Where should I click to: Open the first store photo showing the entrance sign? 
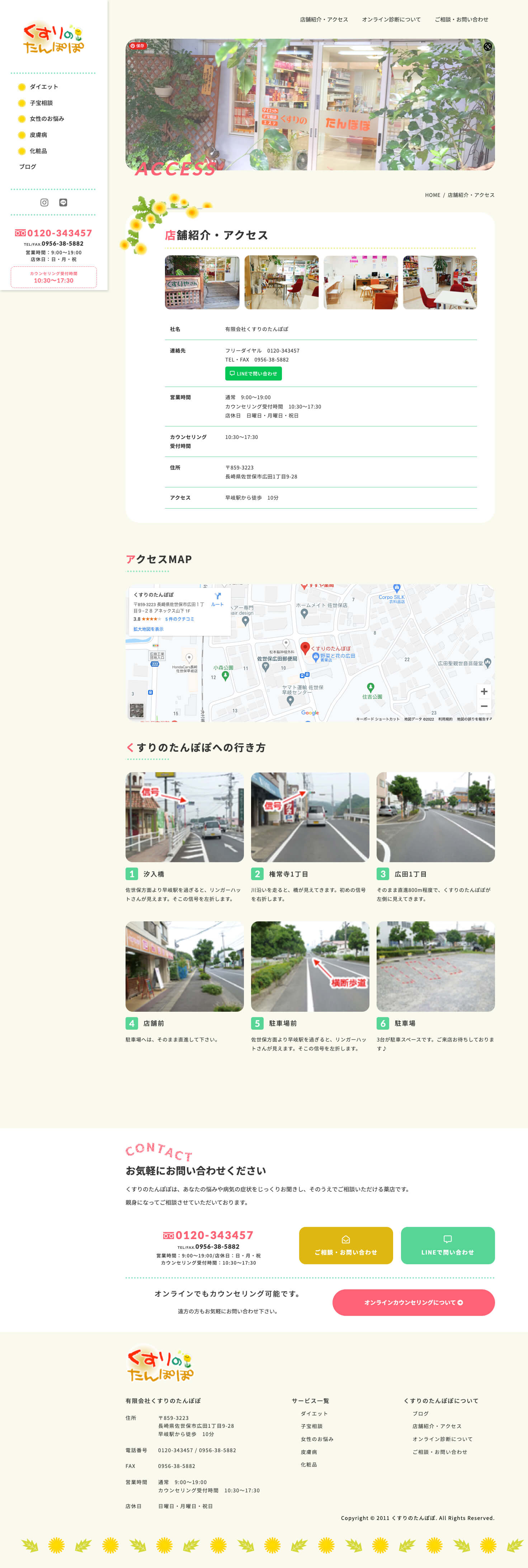coord(202,283)
